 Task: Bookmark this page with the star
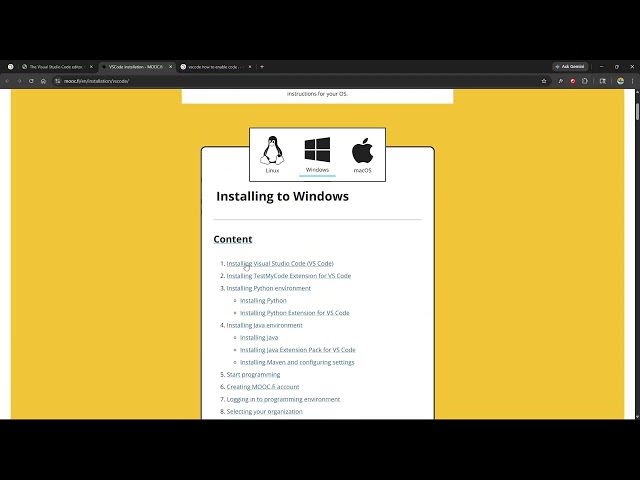pyautogui.click(x=544, y=81)
